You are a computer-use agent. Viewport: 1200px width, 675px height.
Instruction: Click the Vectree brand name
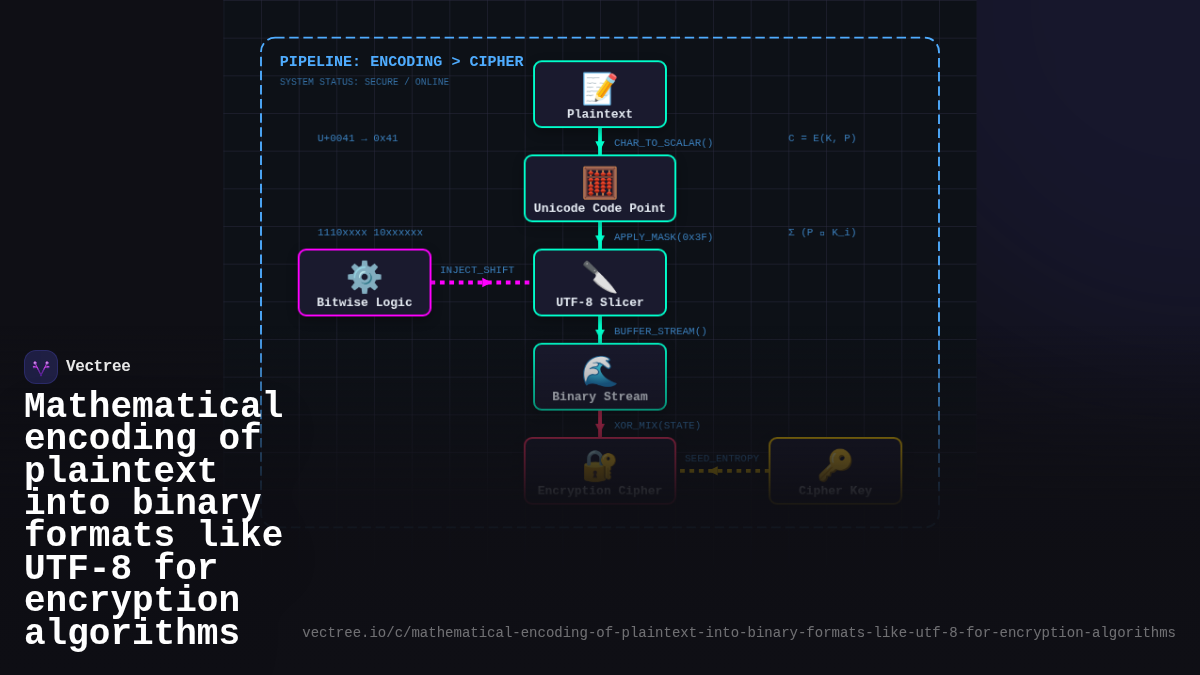tap(98, 367)
